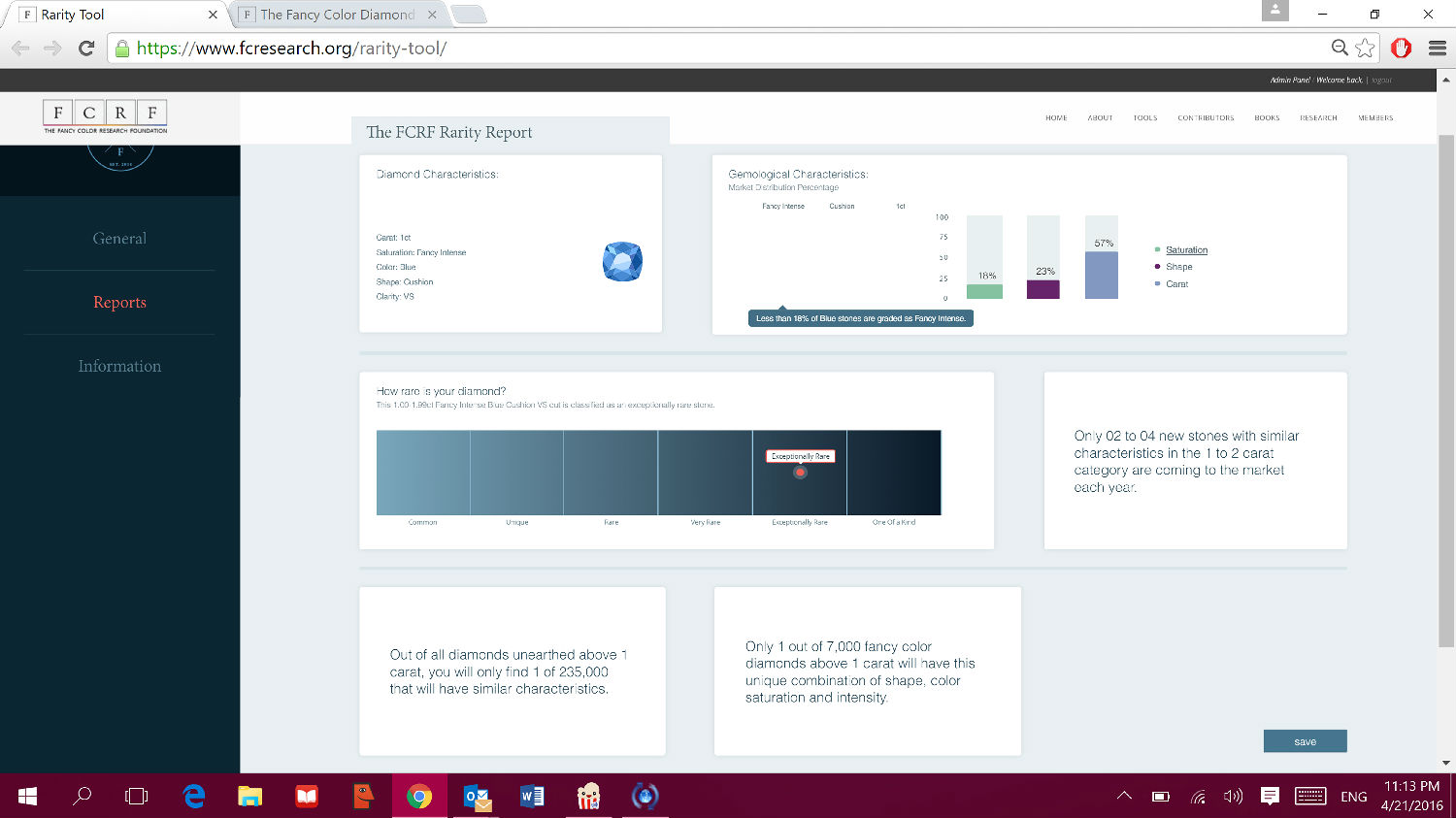Toggle the Carat legend entry

pyautogui.click(x=1176, y=284)
